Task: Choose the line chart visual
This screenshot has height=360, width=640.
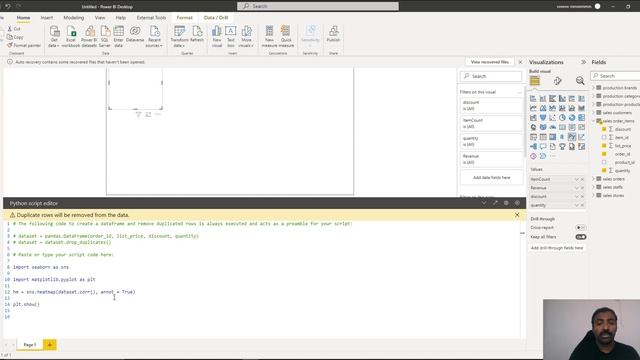Action: click(x=533, y=108)
